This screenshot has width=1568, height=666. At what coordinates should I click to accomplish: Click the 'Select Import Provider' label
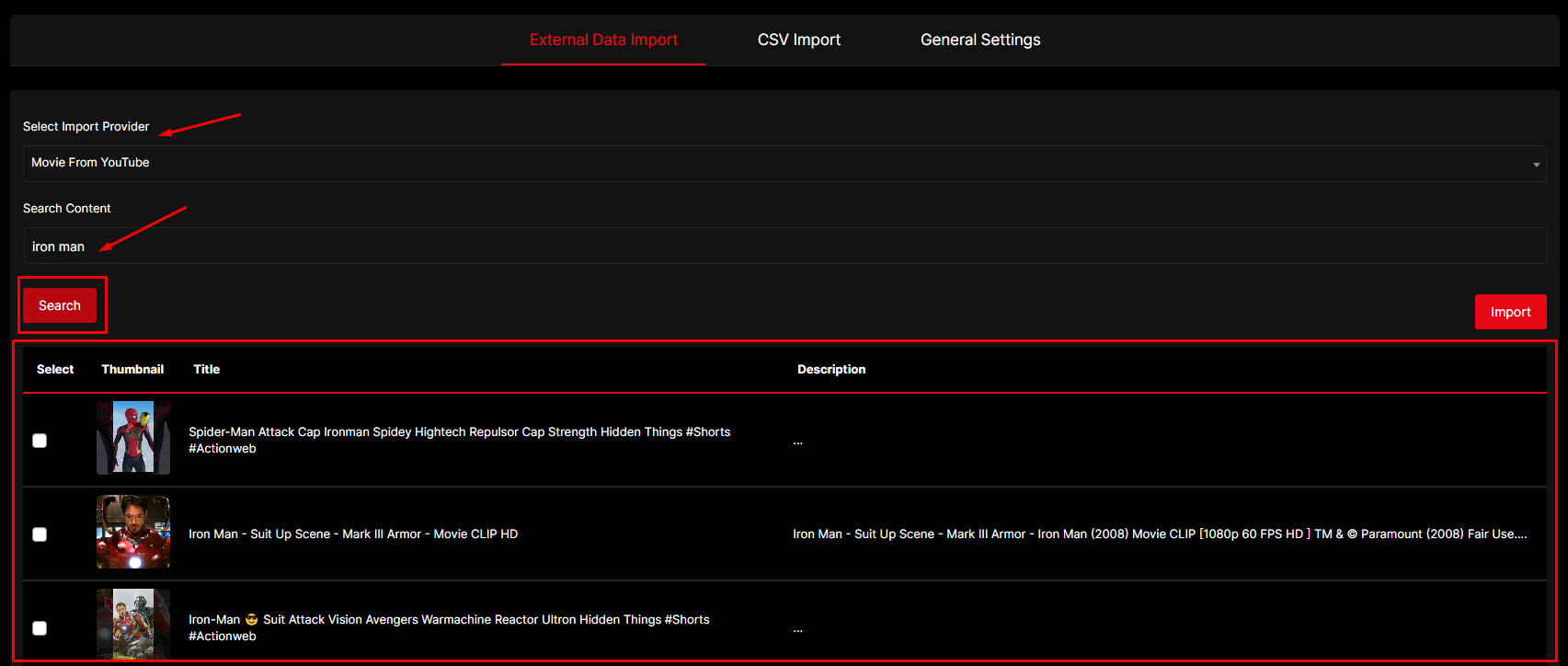(x=86, y=126)
